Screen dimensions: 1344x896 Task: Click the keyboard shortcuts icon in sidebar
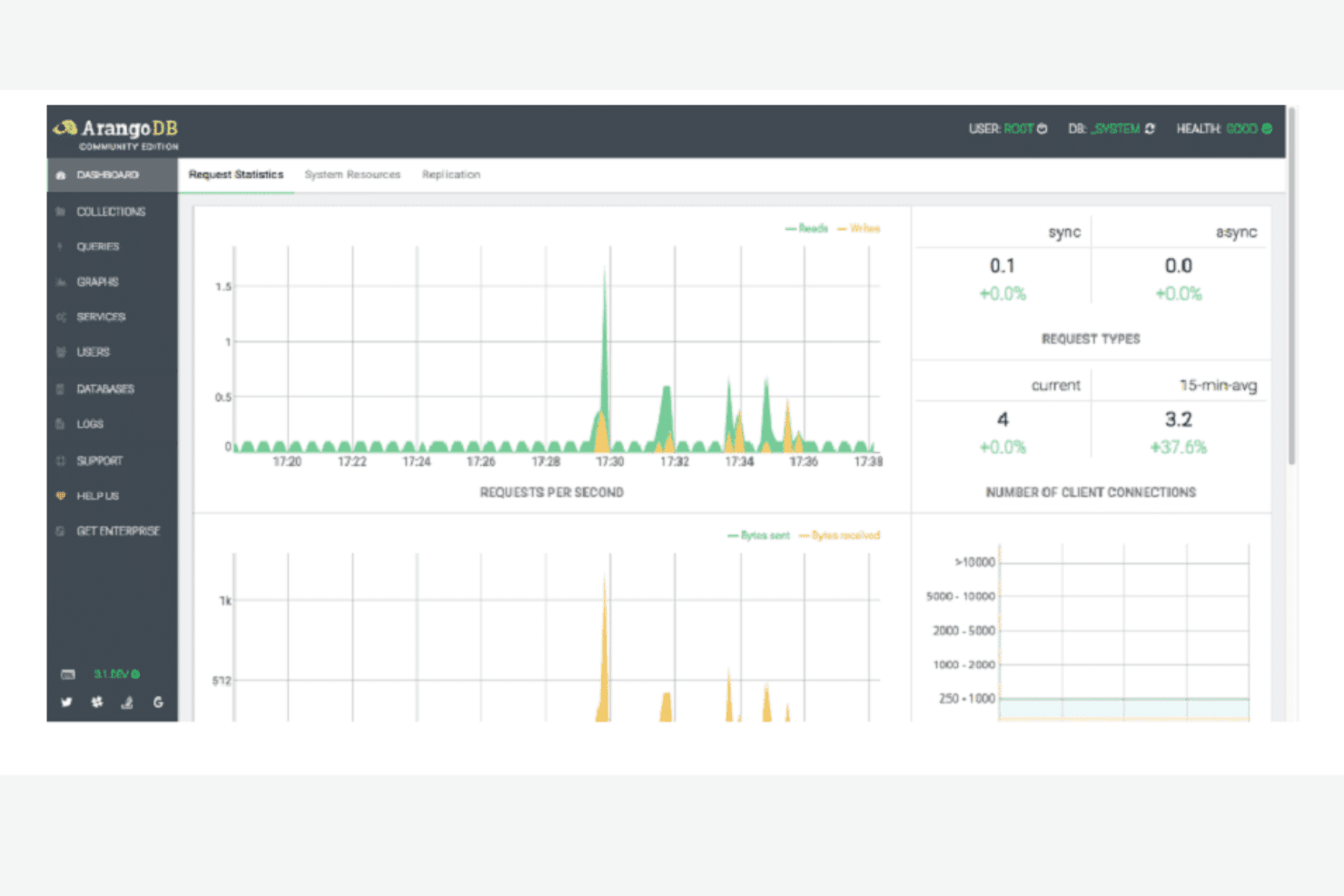click(x=68, y=674)
